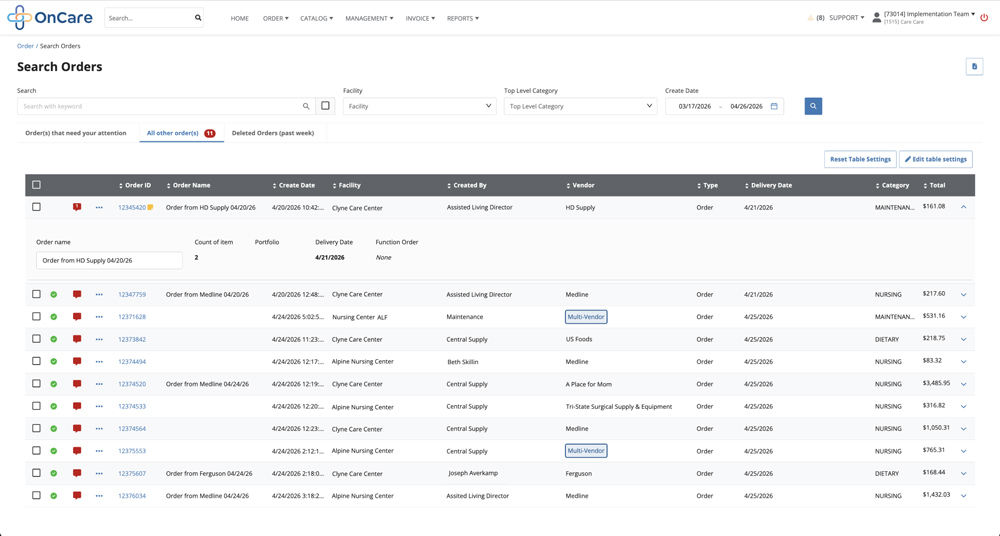The width and height of the screenshot is (1000, 536).
Task: Open actions menu for order 12345420
Action: click(99, 207)
